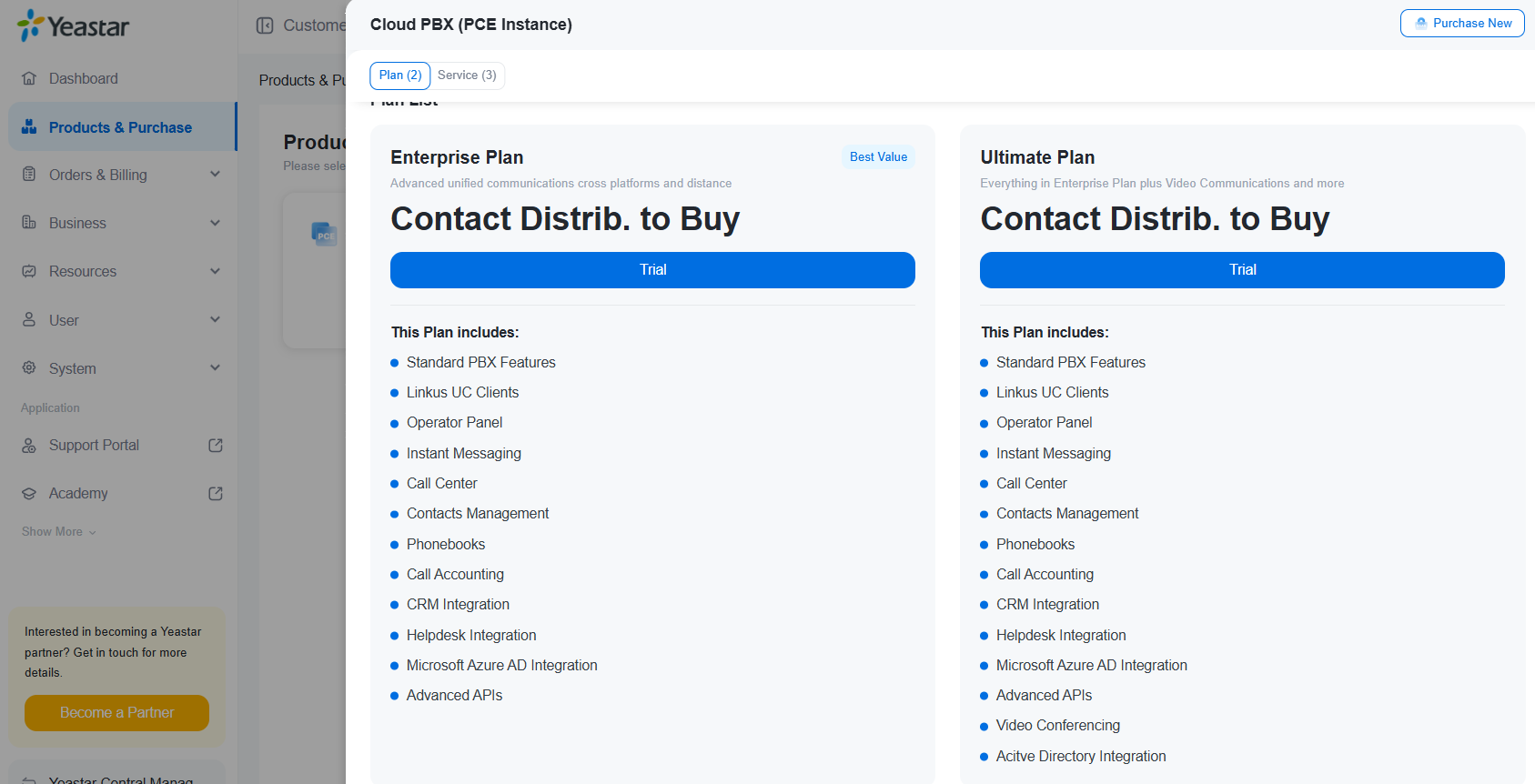Expand the Orders & Billing menu chevron
The image size is (1535, 784).
[215, 175]
